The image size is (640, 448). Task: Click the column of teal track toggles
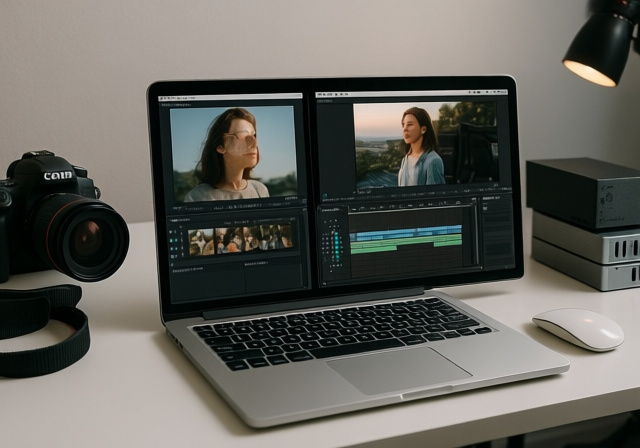(x=337, y=246)
